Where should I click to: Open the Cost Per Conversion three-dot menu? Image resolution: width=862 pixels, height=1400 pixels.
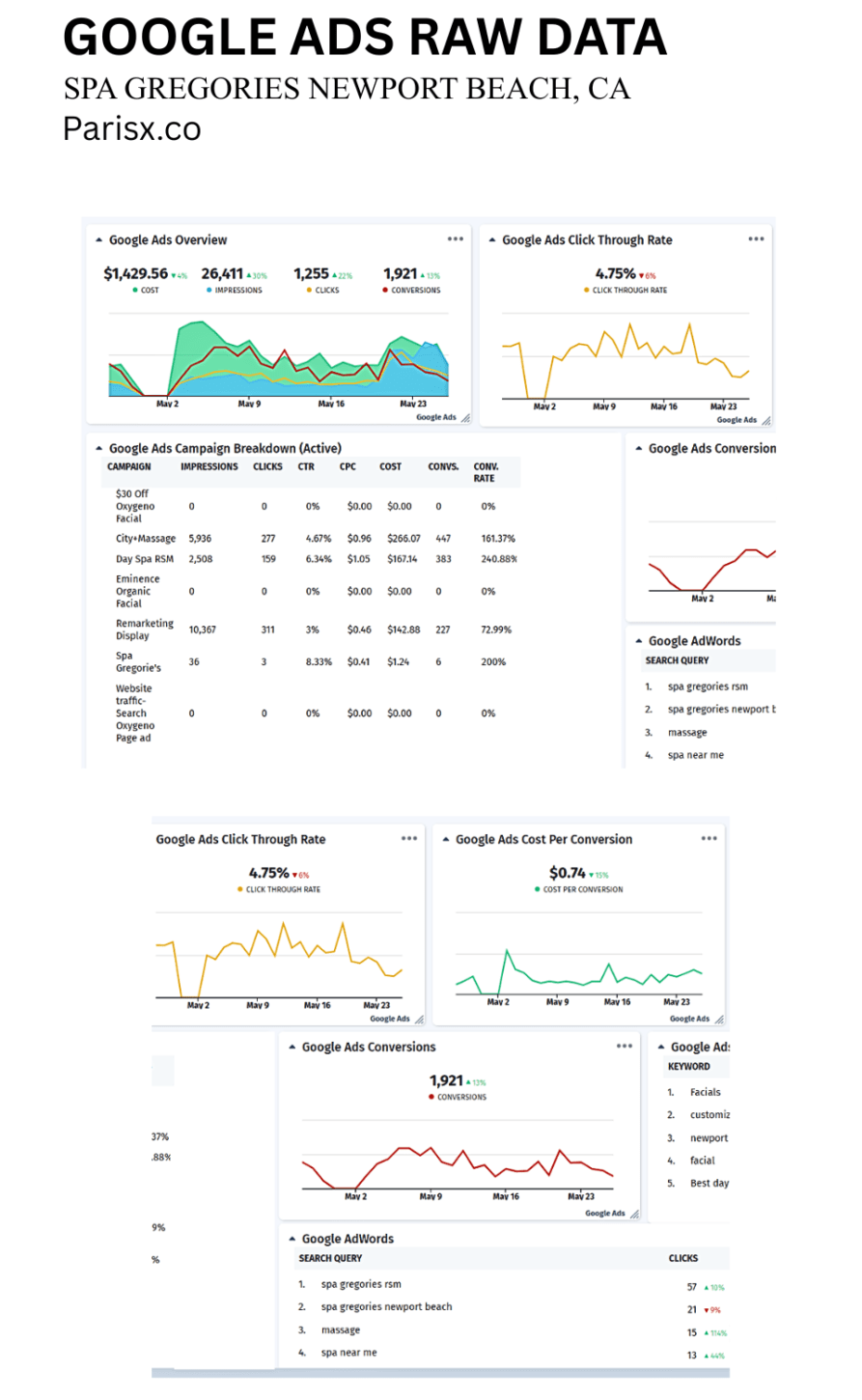click(x=709, y=838)
